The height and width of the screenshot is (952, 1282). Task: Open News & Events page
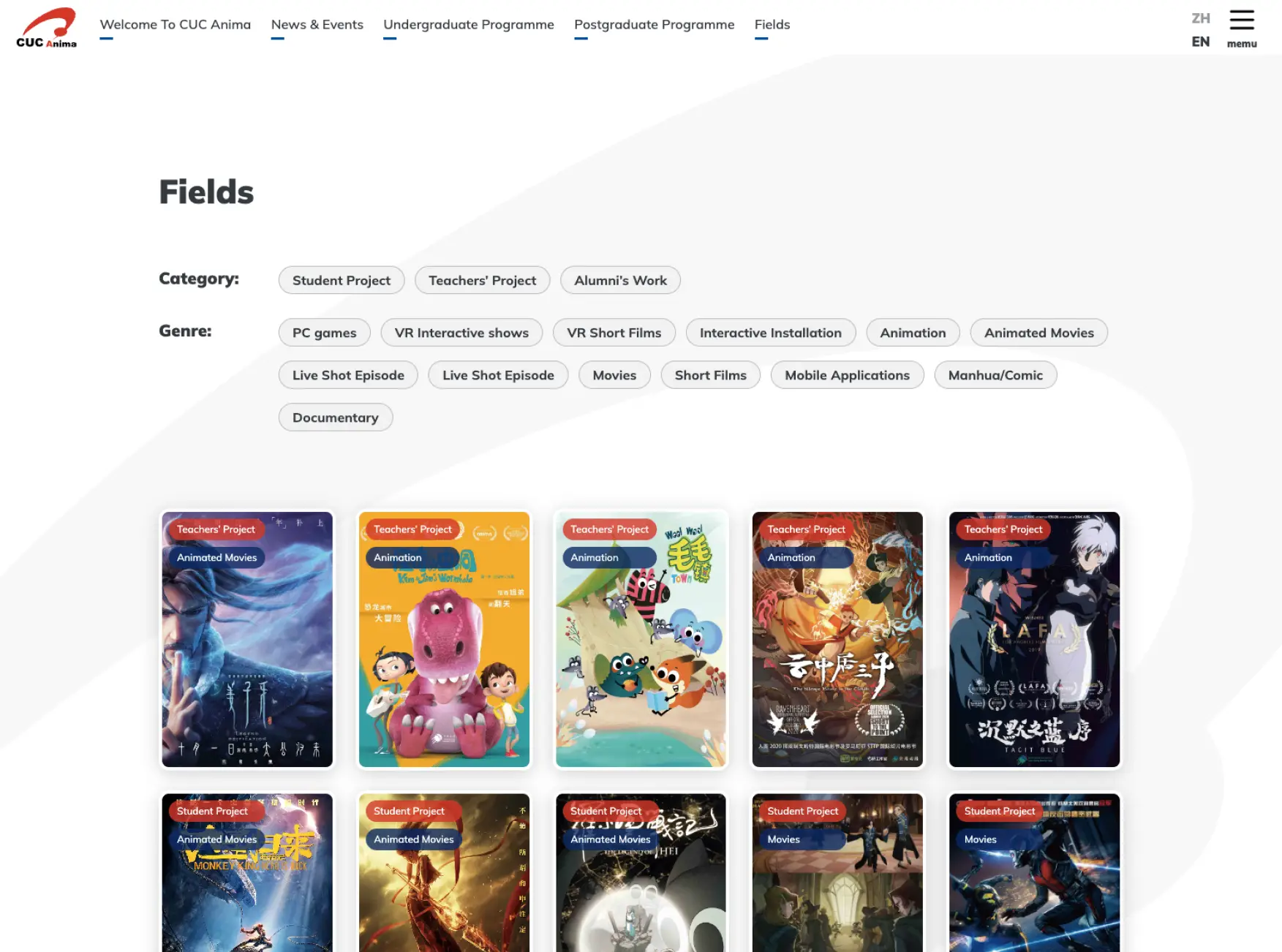(x=317, y=24)
